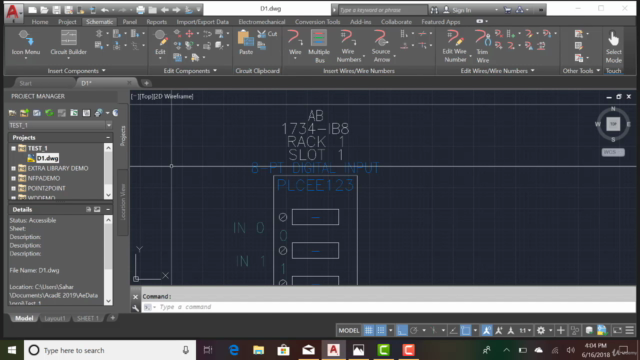Viewport: 640px width, 360px height.
Task: Expand the Insert Components panel dropdown
Action: tap(104, 71)
